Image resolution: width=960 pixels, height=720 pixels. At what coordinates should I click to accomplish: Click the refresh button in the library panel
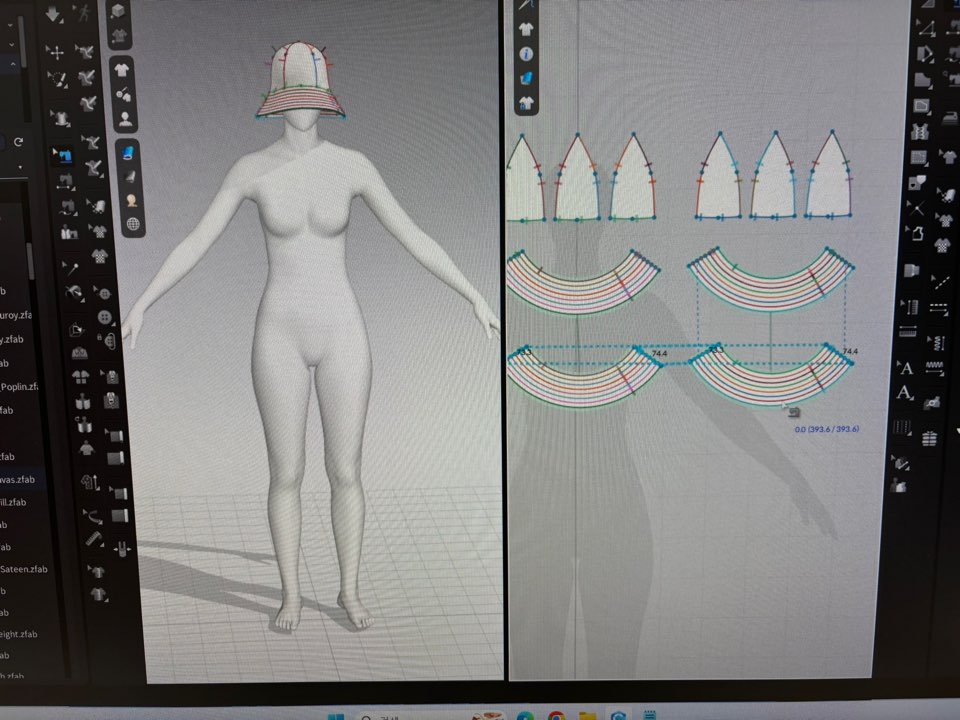point(18,143)
